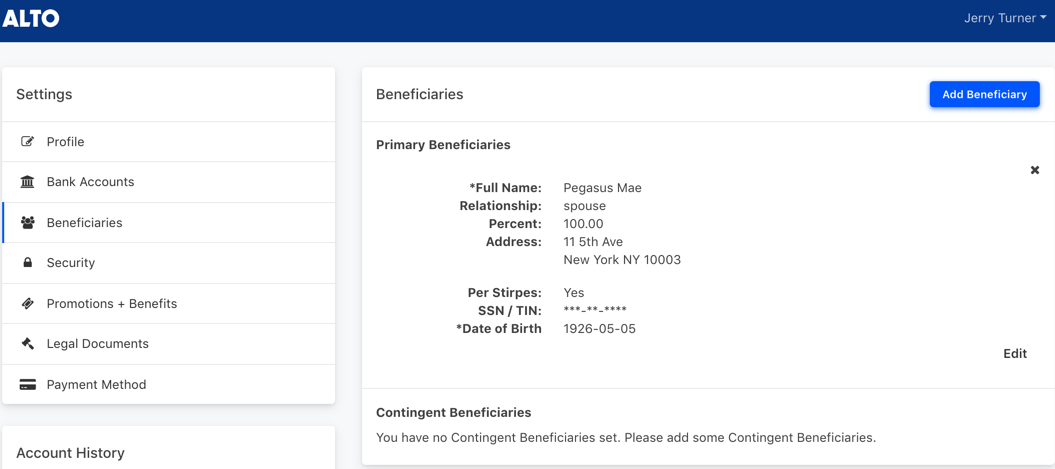Screen dimensions: 1055x469
Task: Click the ALTO logo in header
Action: (31, 18)
